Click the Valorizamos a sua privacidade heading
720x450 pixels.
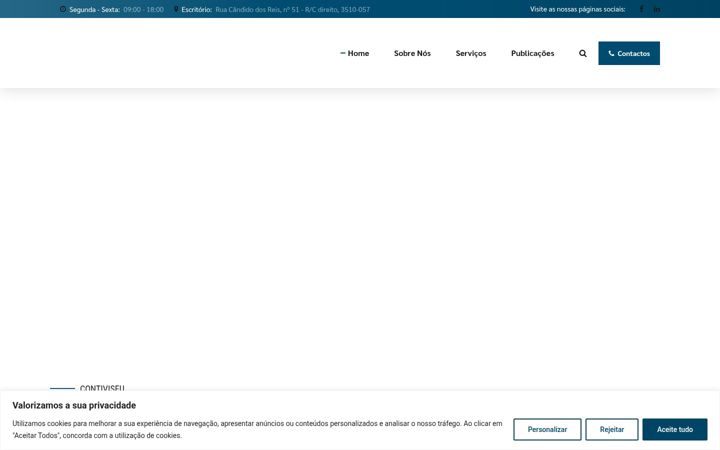click(74, 405)
